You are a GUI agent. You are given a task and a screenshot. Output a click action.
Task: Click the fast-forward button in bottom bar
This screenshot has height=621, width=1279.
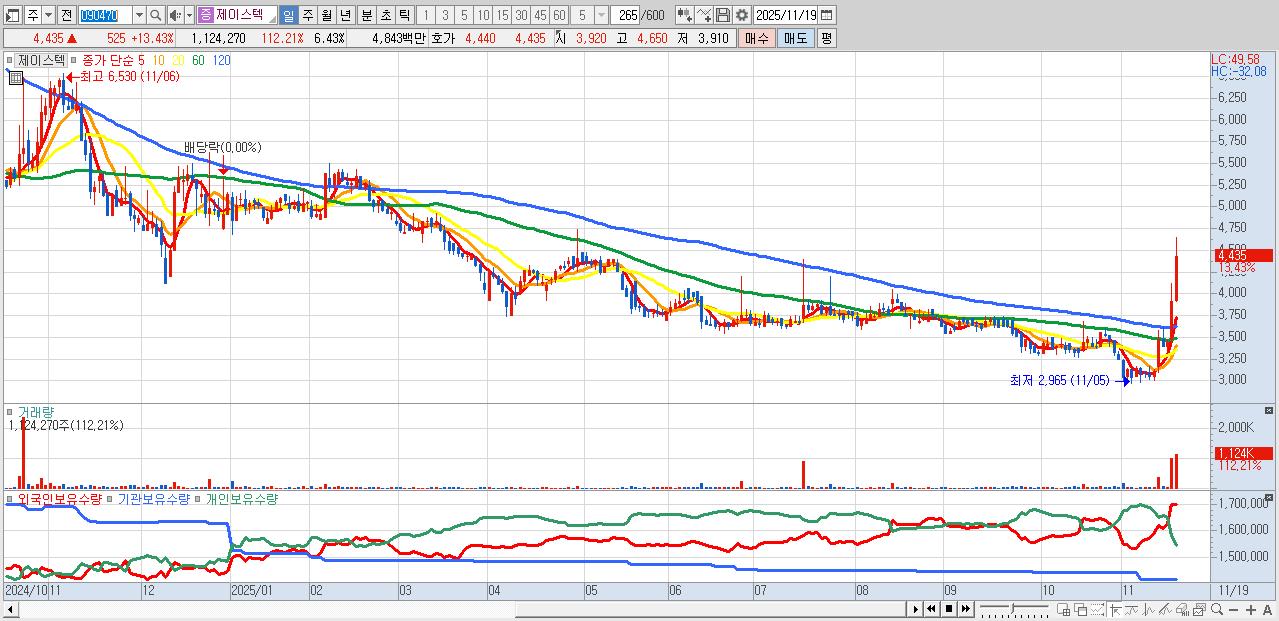coord(966,608)
